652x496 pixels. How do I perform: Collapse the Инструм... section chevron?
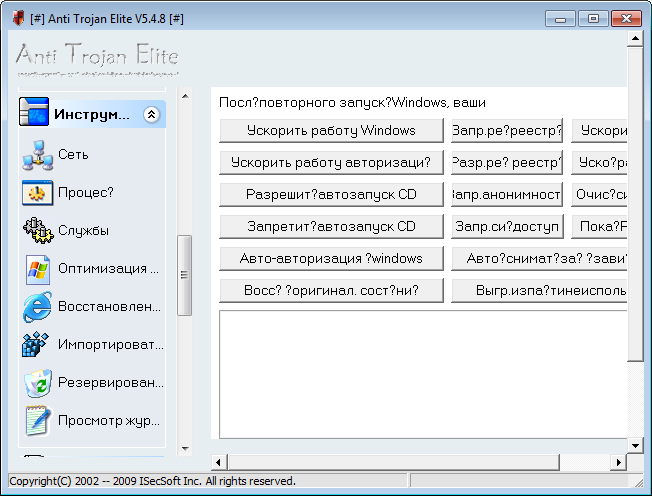coord(152,114)
